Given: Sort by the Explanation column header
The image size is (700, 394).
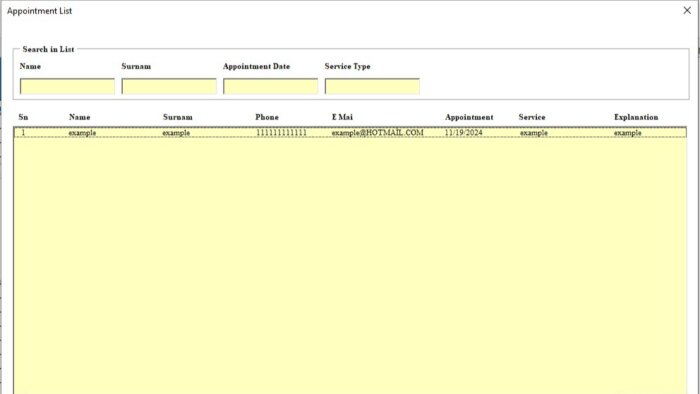Looking at the screenshot, I should coord(636,117).
